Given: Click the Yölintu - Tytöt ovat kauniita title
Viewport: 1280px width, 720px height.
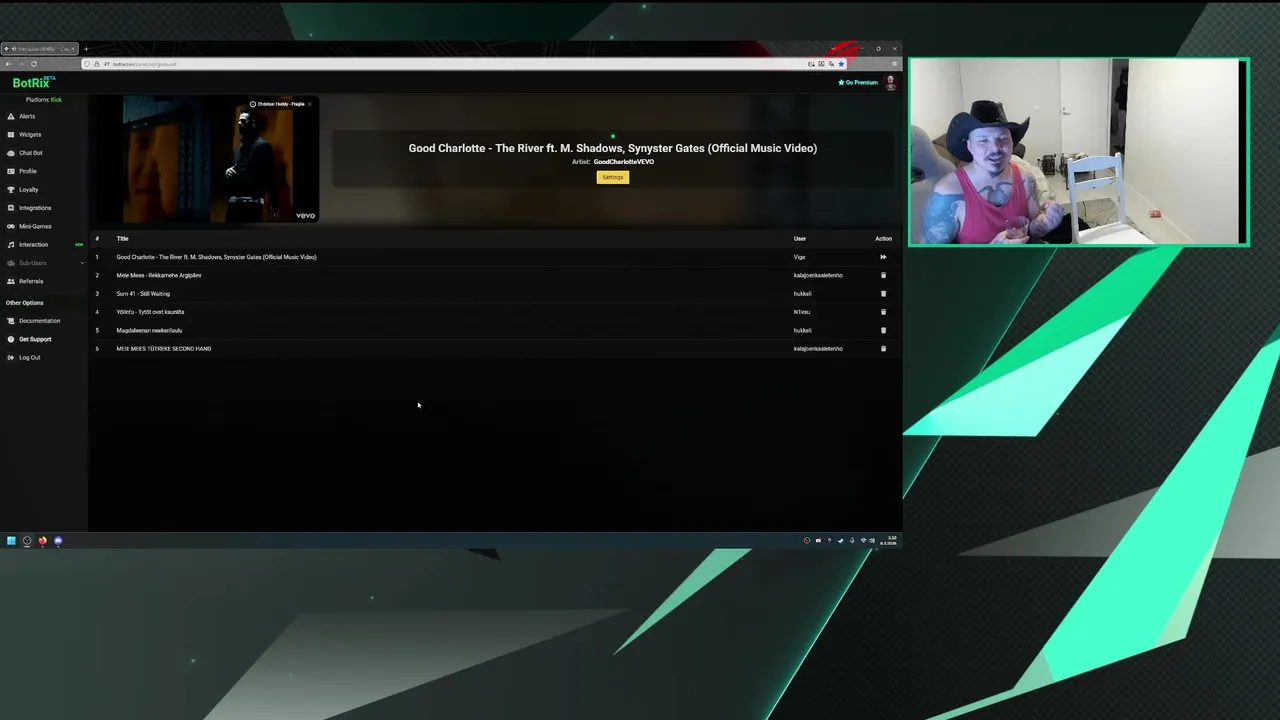Looking at the screenshot, I should 150,312.
